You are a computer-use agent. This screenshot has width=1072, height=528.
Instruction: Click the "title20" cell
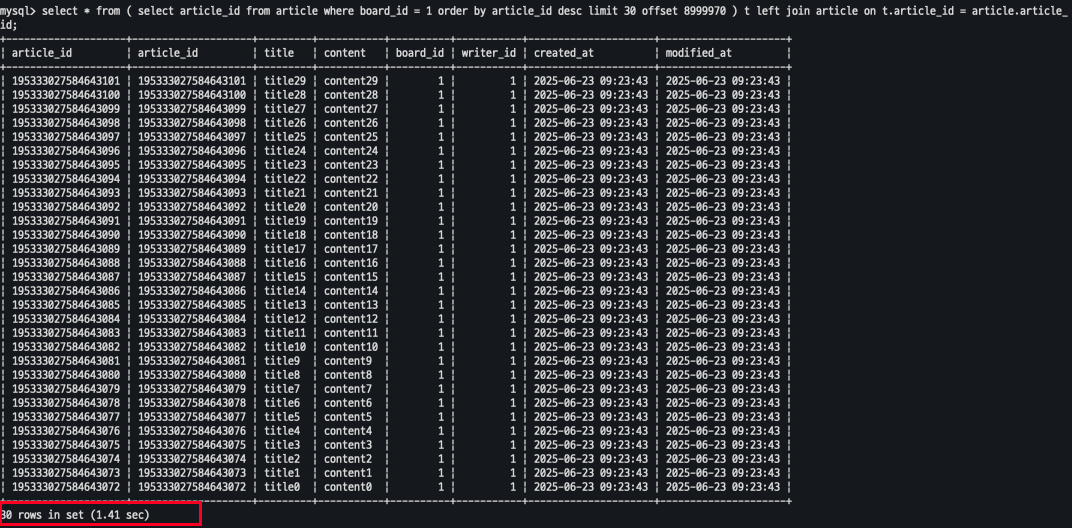click(x=284, y=207)
